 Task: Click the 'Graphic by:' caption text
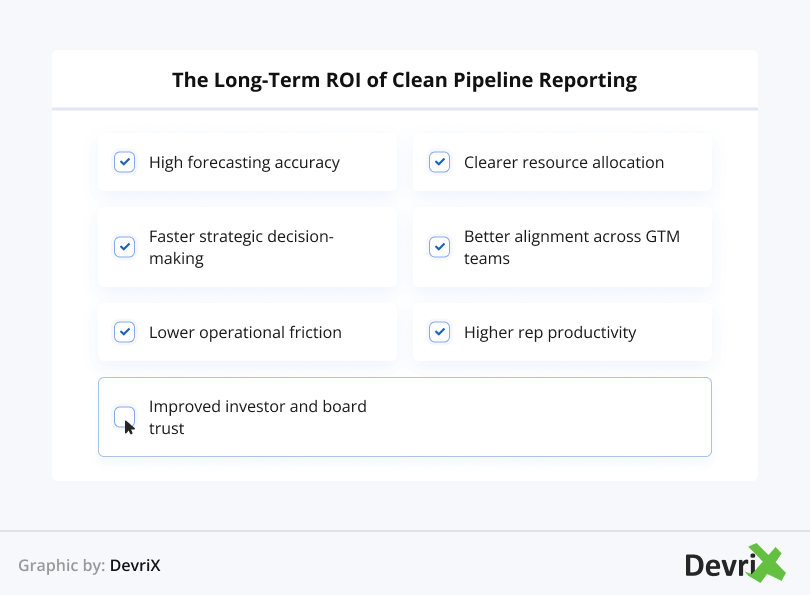click(62, 566)
